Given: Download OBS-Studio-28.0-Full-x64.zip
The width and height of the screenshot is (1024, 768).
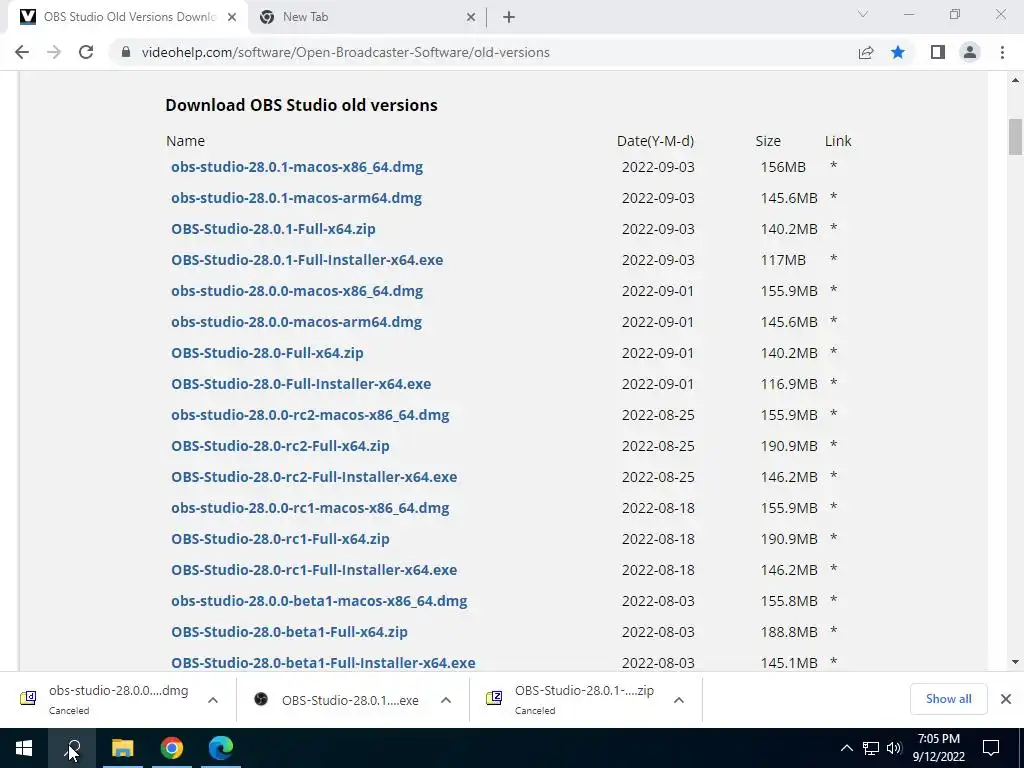Looking at the screenshot, I should click(x=267, y=353).
